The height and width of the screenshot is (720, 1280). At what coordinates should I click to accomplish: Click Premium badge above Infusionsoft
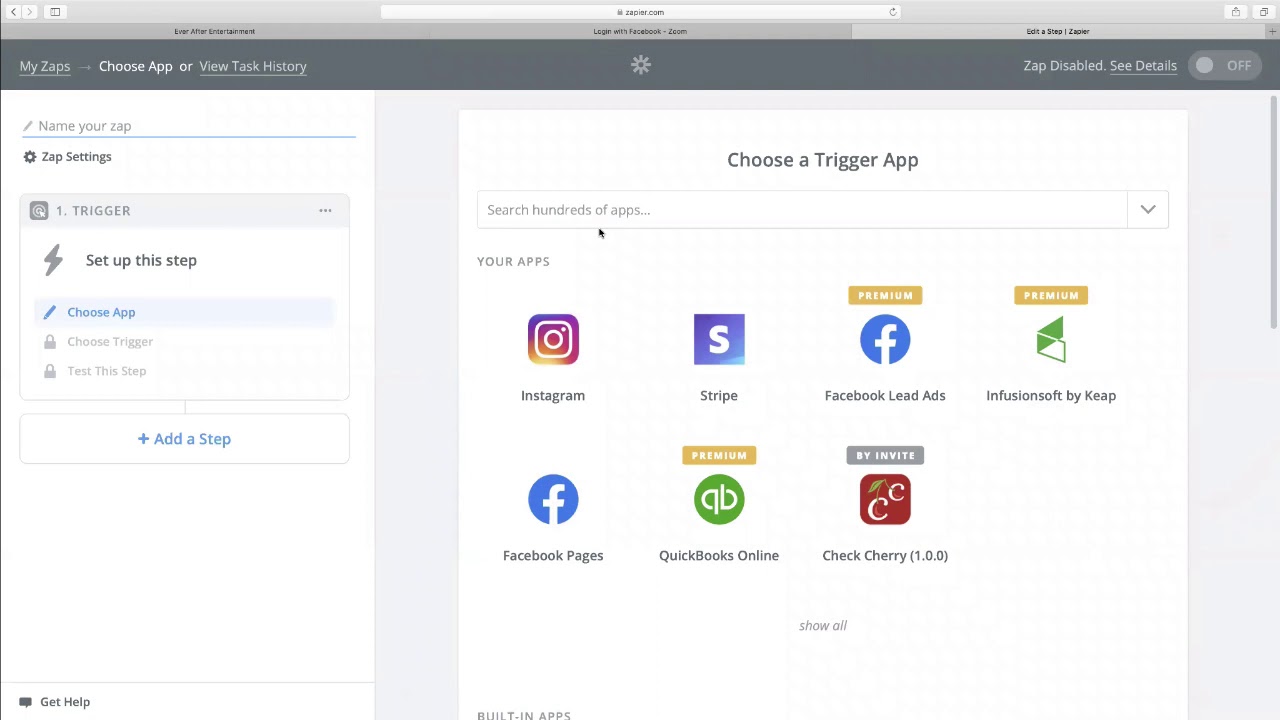click(1051, 296)
